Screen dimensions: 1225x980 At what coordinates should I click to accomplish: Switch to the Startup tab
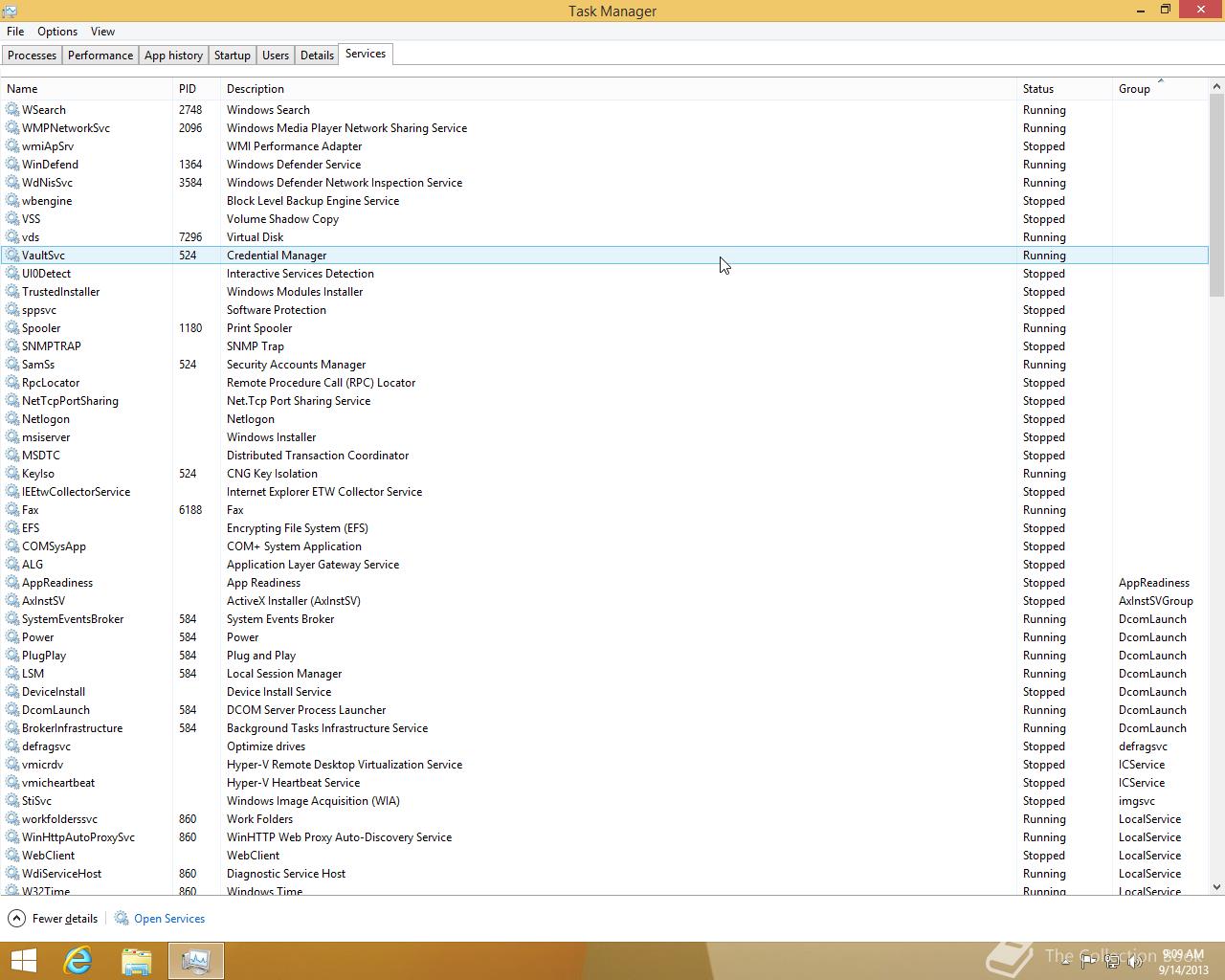[x=232, y=56]
